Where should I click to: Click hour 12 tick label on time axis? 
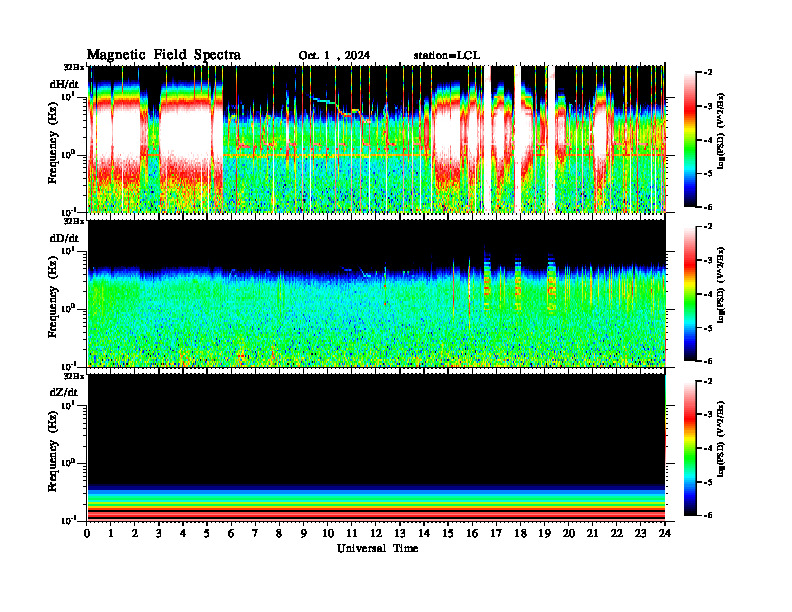pos(376,533)
